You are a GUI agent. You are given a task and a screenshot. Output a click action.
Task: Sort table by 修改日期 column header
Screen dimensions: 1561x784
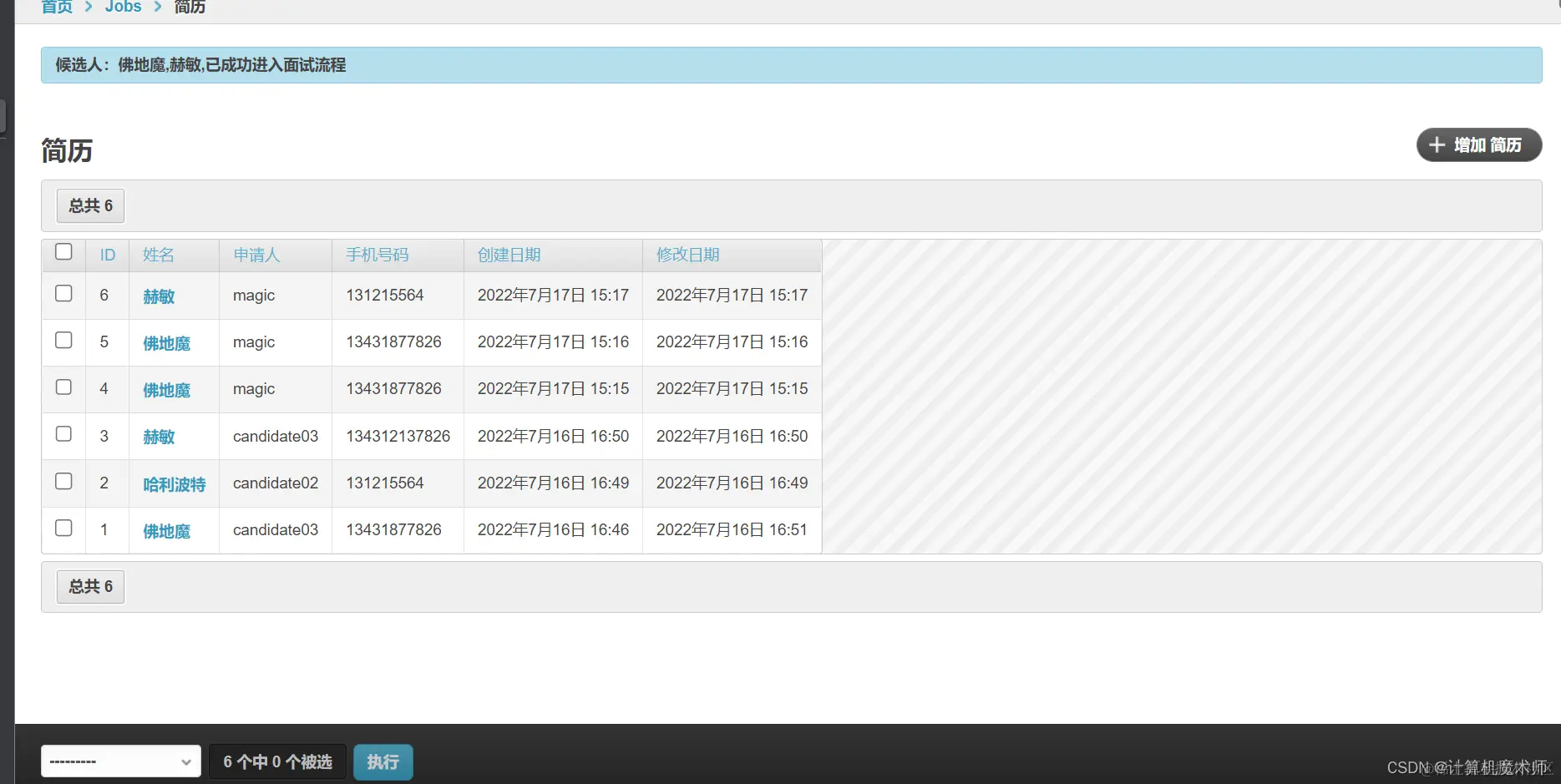[688, 255]
